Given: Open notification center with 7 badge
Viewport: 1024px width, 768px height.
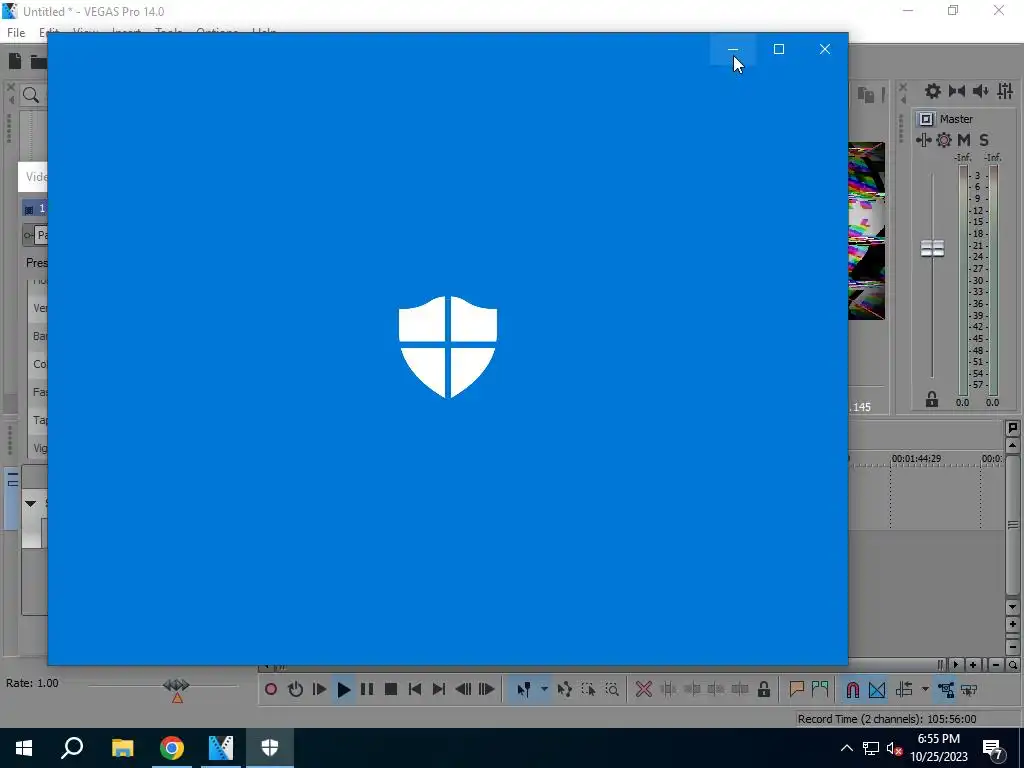Looking at the screenshot, I should pyautogui.click(x=993, y=749).
